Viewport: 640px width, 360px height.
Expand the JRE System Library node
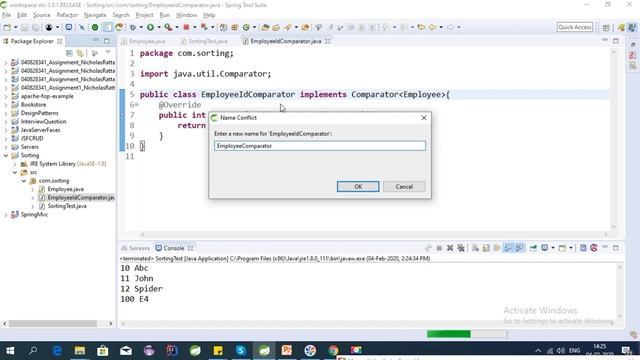(x=15, y=164)
